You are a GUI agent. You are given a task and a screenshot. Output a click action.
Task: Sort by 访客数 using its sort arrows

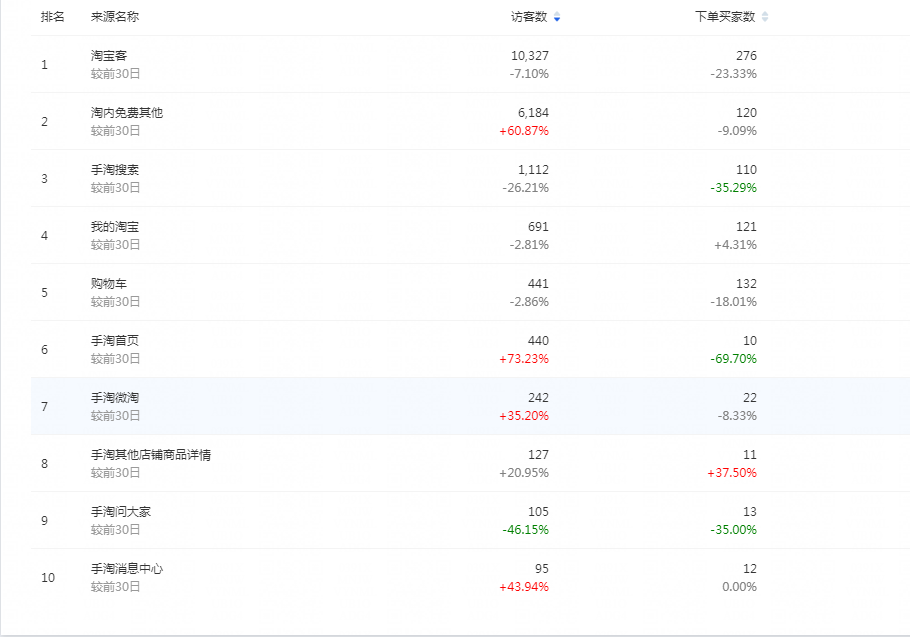[x=557, y=17]
